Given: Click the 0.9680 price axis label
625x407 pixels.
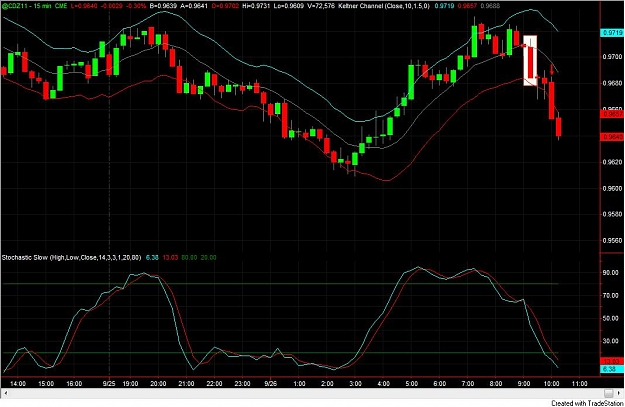Looking at the screenshot, I should (x=612, y=83).
